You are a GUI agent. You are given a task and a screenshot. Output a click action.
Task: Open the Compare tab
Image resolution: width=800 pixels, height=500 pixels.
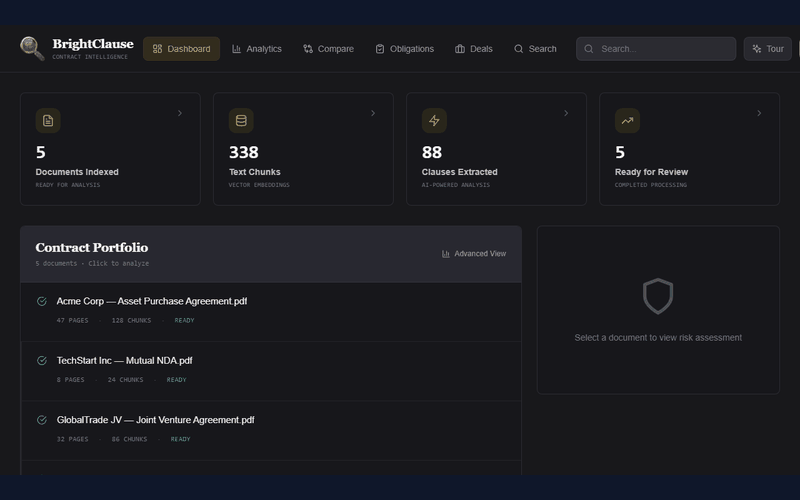point(328,49)
